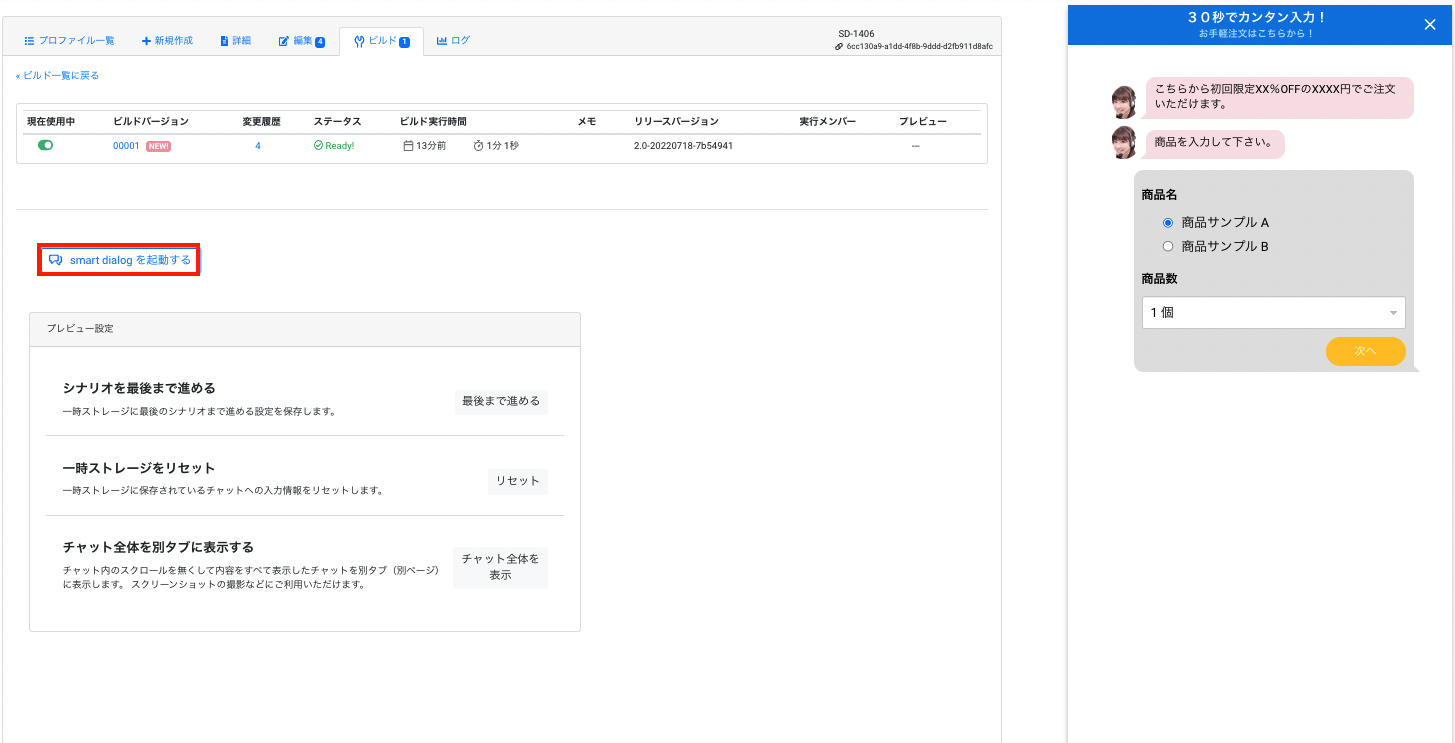Image resolution: width=1455 pixels, height=743 pixels.
Task: Click the SD-1406 profile label
Action: (856, 33)
